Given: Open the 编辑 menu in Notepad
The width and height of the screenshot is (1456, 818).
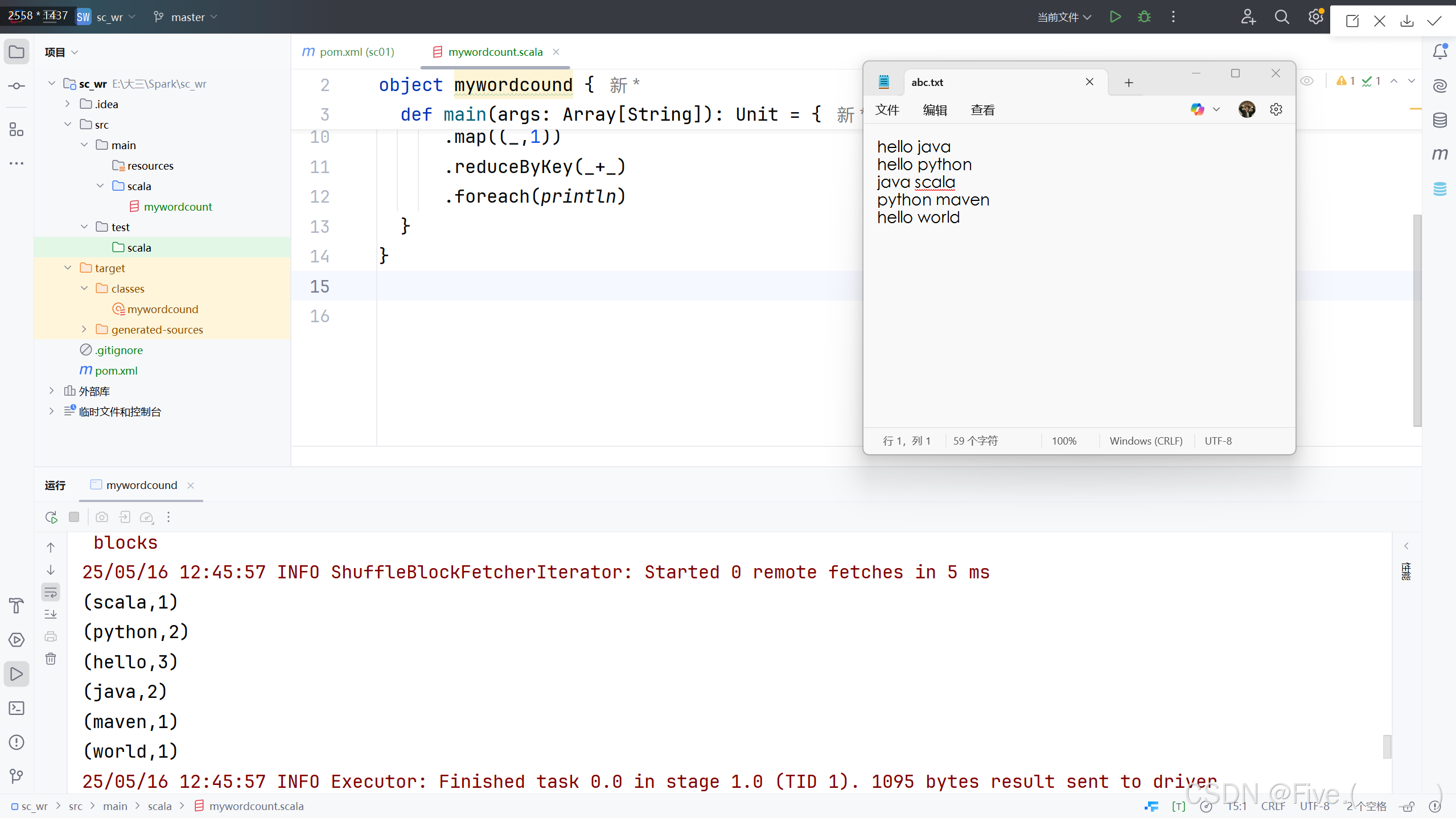Looking at the screenshot, I should point(935,110).
